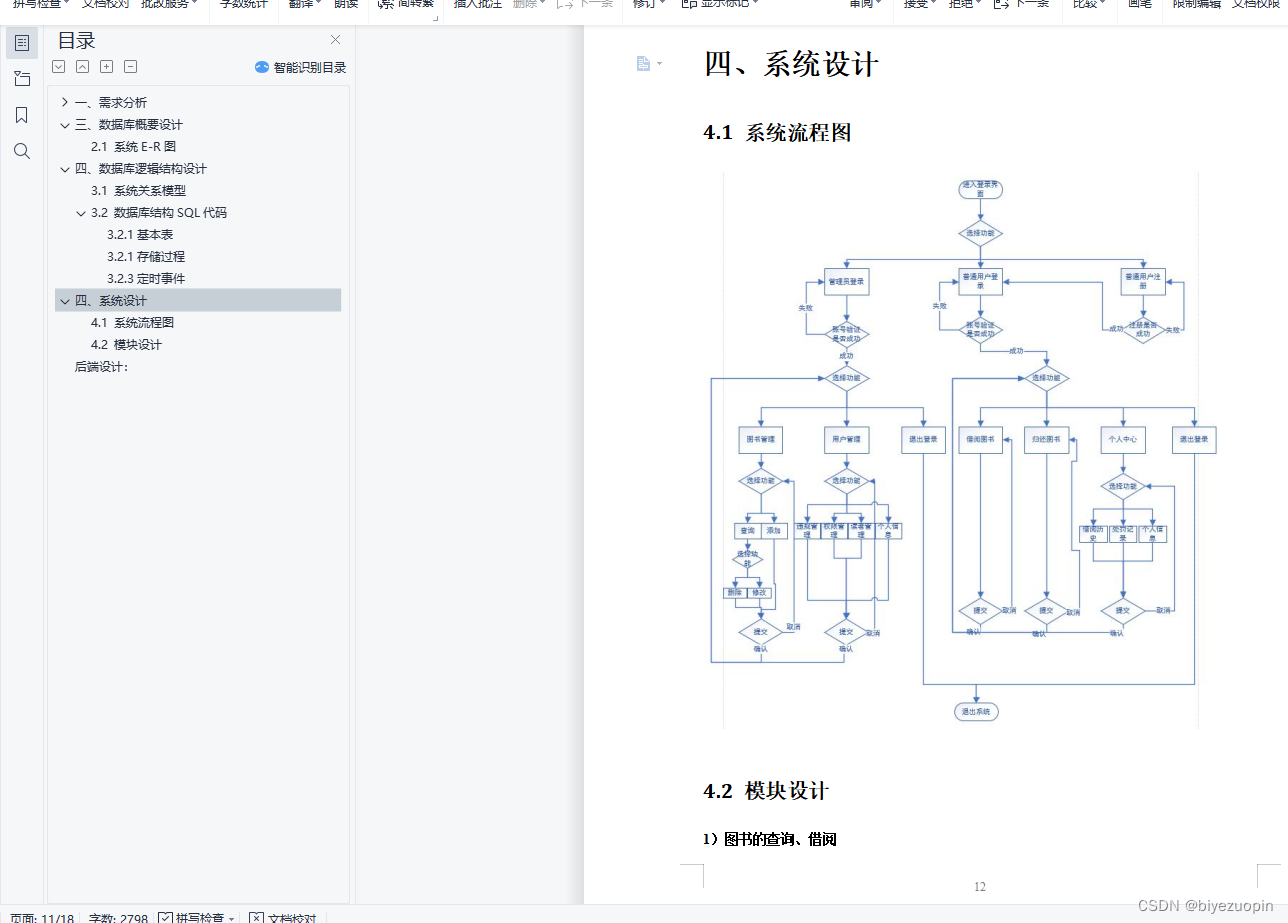This screenshot has height=923, width=1288.
Task: Close the 目录 panel with the X
Action: tap(336, 40)
